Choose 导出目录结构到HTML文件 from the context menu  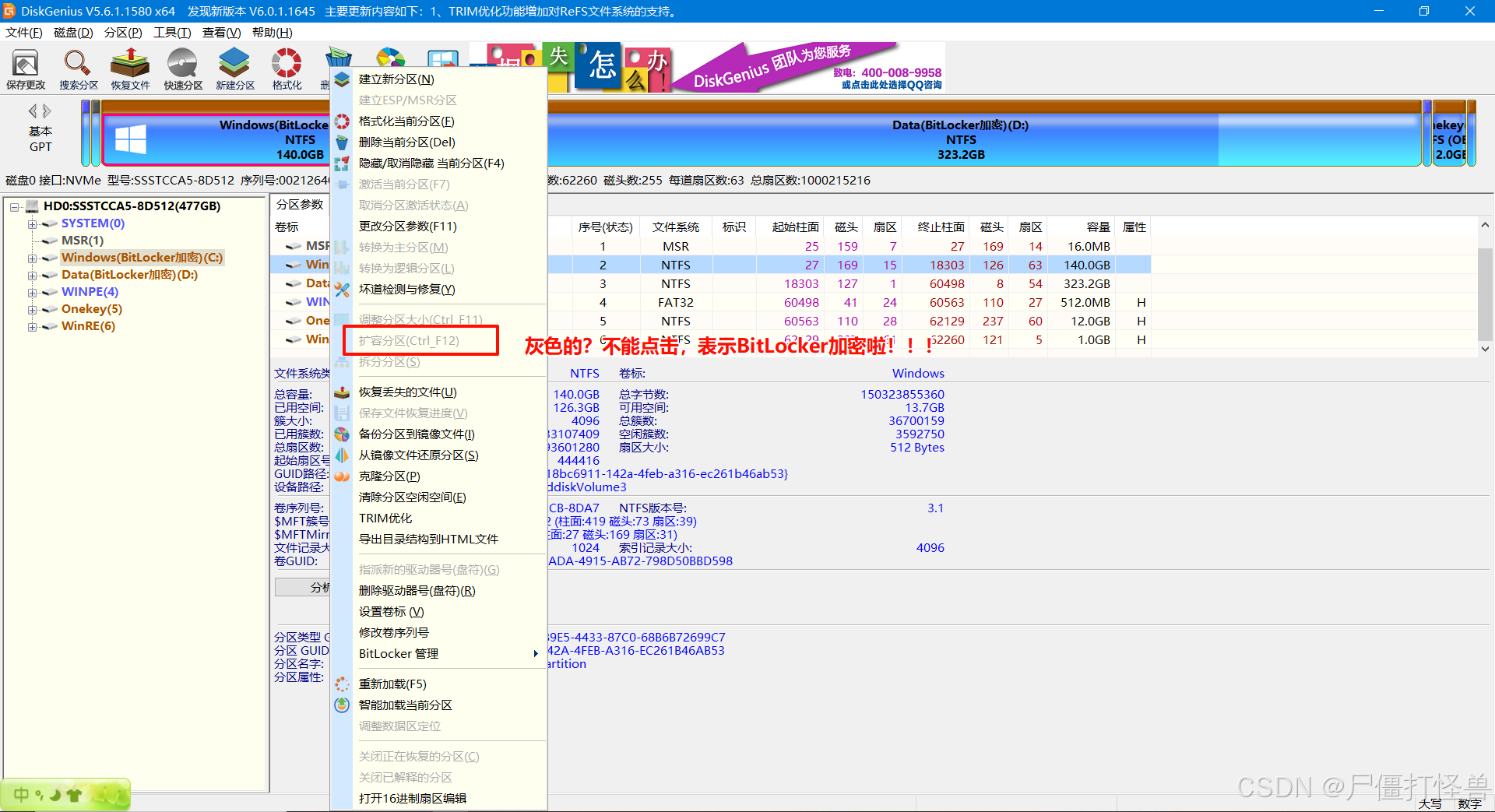(x=438, y=540)
